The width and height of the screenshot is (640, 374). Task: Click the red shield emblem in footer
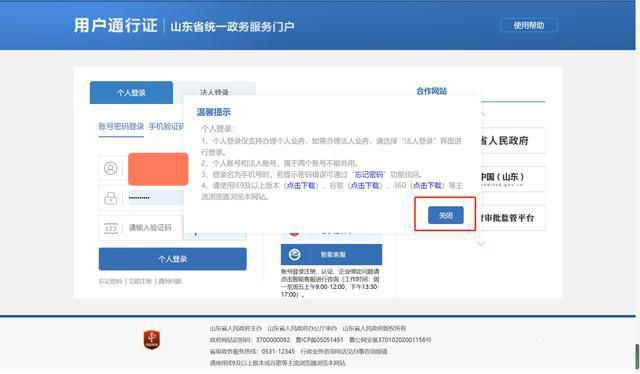point(152,340)
